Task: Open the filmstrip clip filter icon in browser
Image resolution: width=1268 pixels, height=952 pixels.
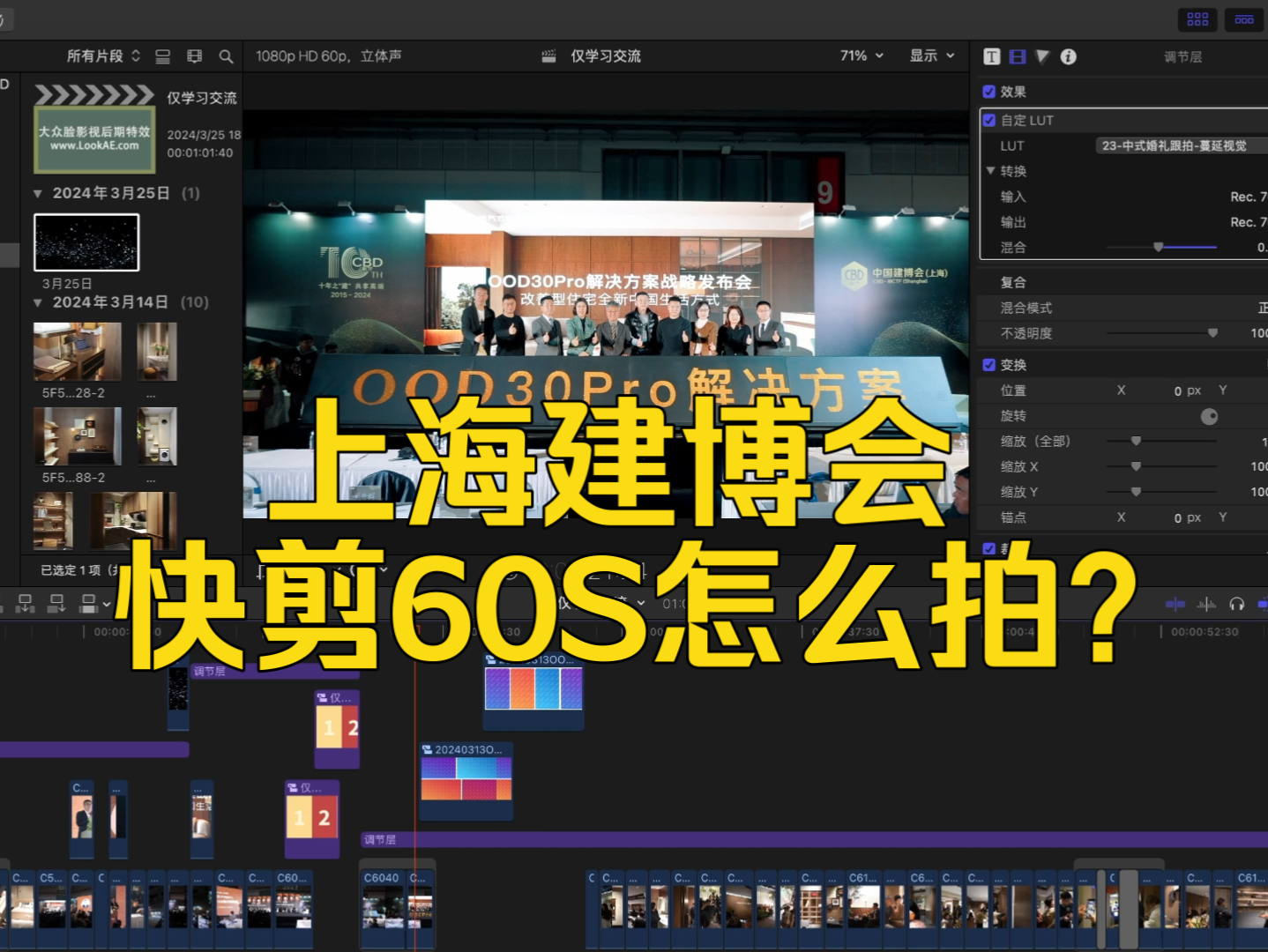Action: [195, 56]
